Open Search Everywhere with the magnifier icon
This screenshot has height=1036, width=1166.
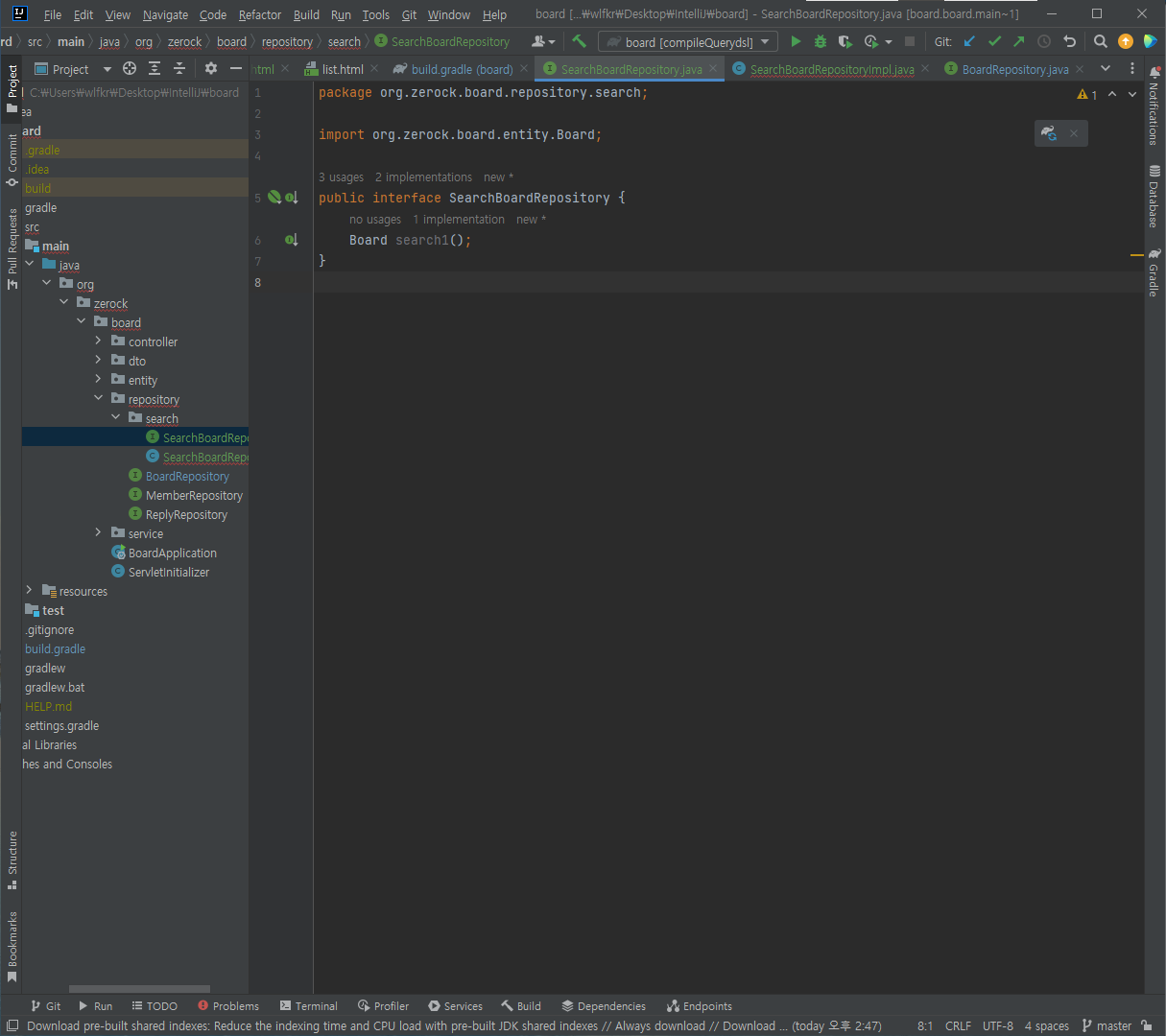coord(1101,41)
